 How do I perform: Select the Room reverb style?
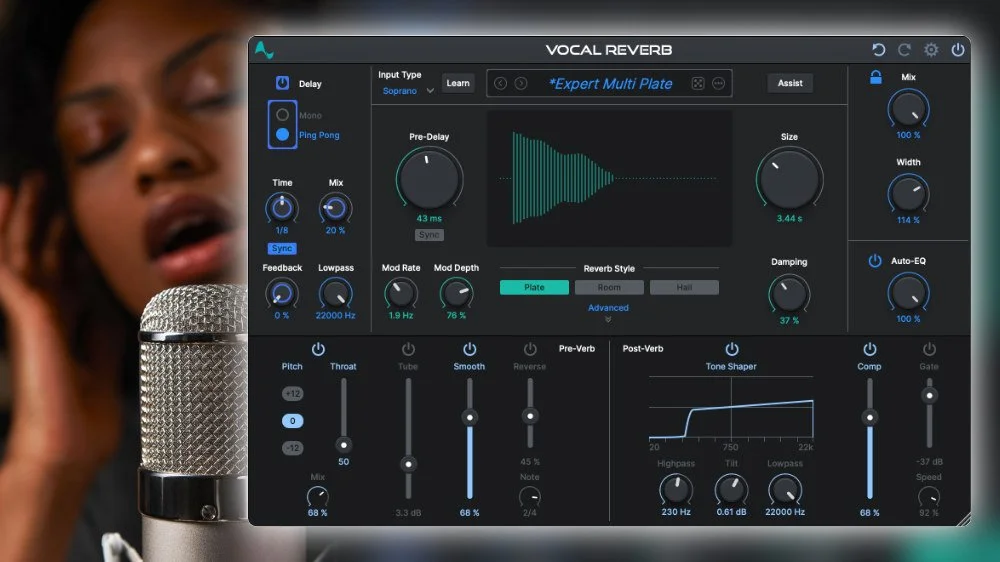click(x=609, y=288)
